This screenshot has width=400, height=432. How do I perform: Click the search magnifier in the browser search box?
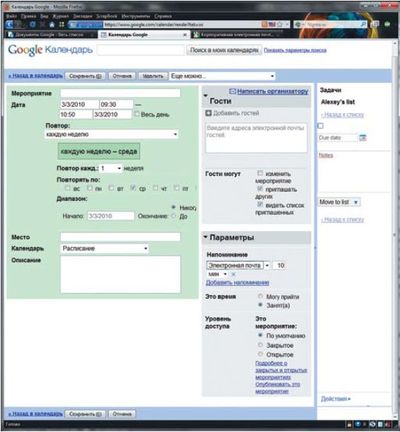363,25
